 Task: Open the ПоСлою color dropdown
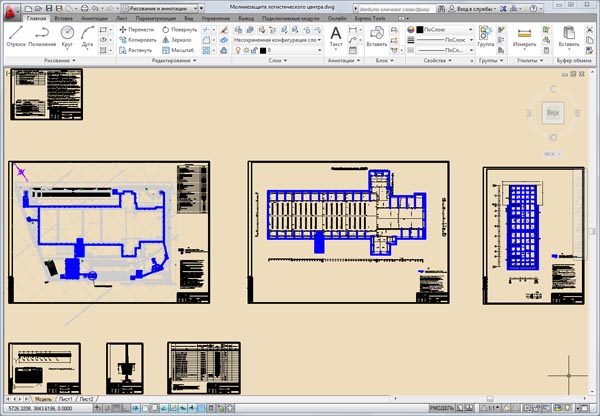pos(445,30)
